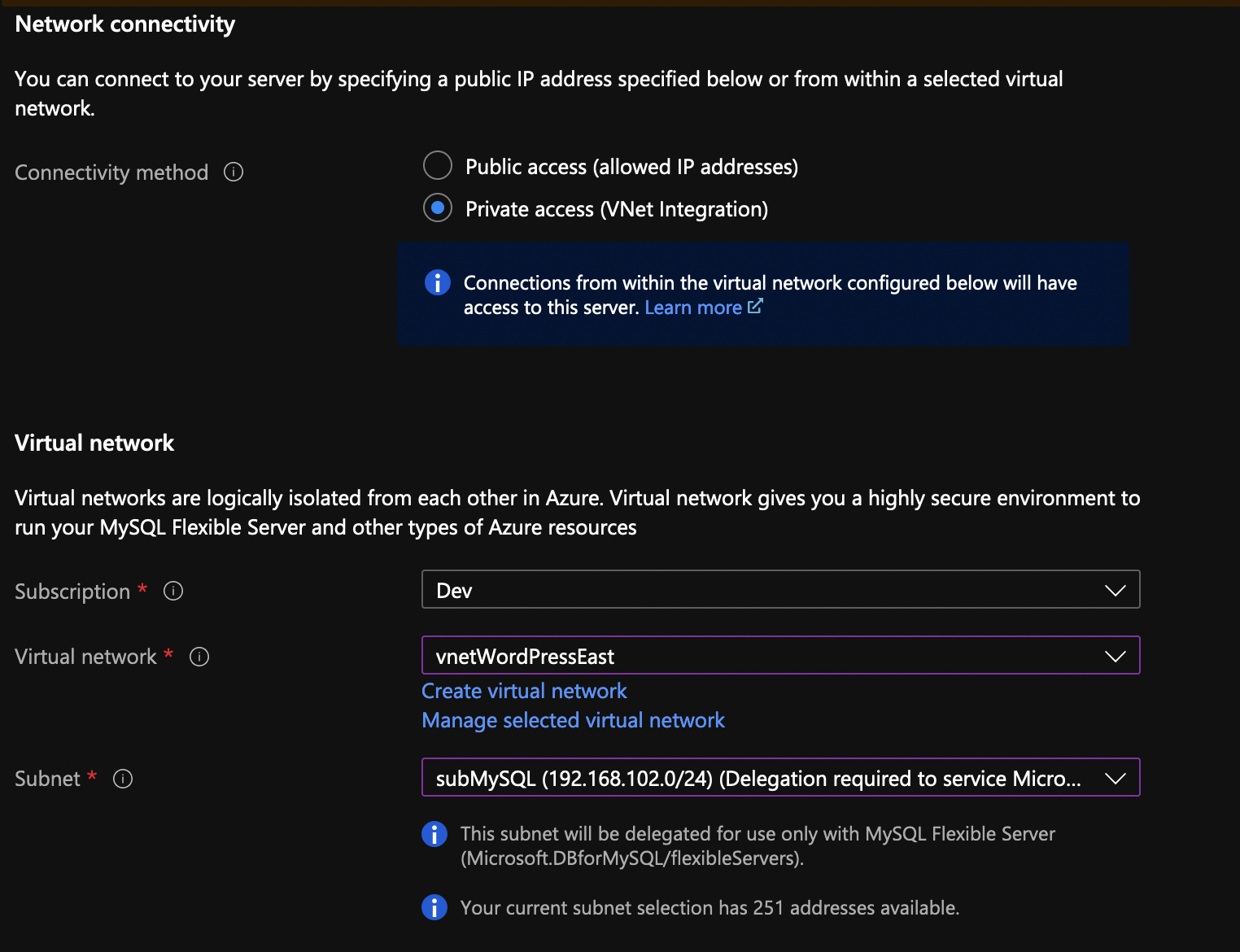Click info icon beside subnet delegation notice
This screenshot has width=1240, height=952.
tap(434, 834)
